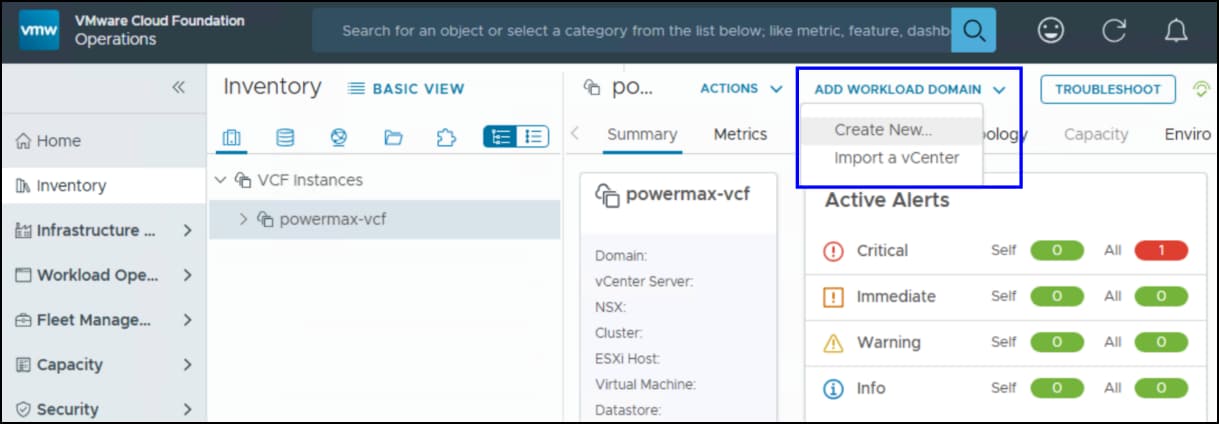Choose Create New... from the menu
1219x424 pixels.
[883, 130]
